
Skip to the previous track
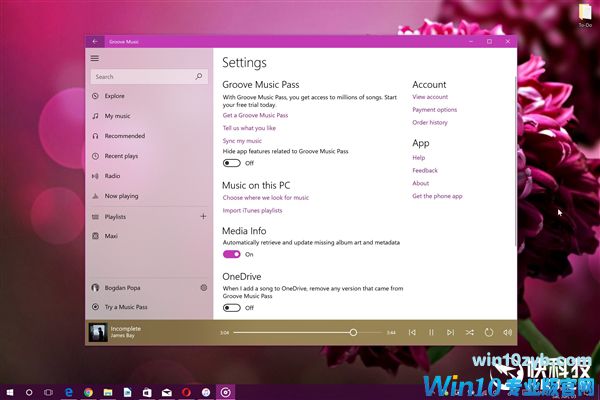click(x=412, y=332)
